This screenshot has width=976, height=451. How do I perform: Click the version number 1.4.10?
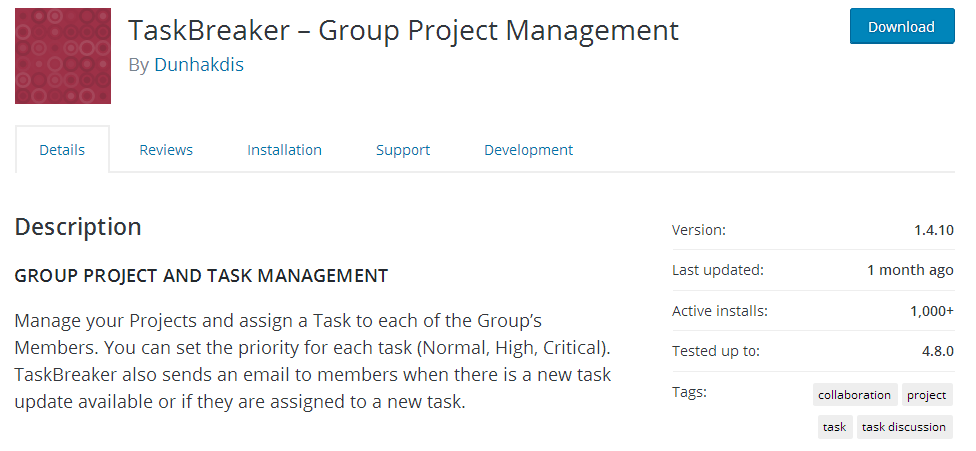(934, 230)
